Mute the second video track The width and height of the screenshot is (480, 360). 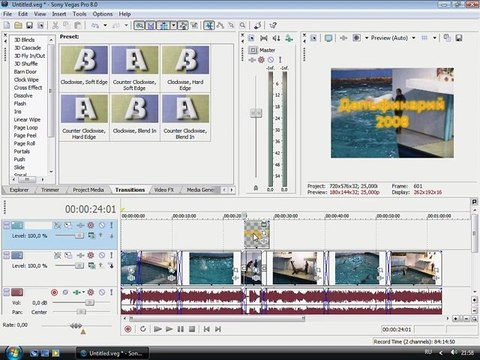[102, 256]
